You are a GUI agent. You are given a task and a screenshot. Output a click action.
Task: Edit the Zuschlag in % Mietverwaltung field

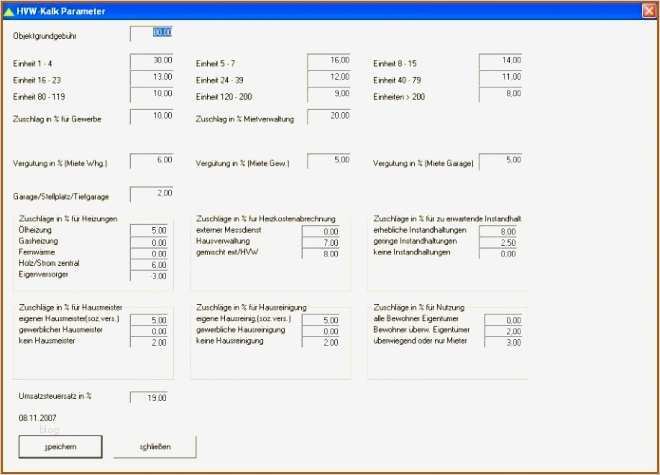[329, 117]
